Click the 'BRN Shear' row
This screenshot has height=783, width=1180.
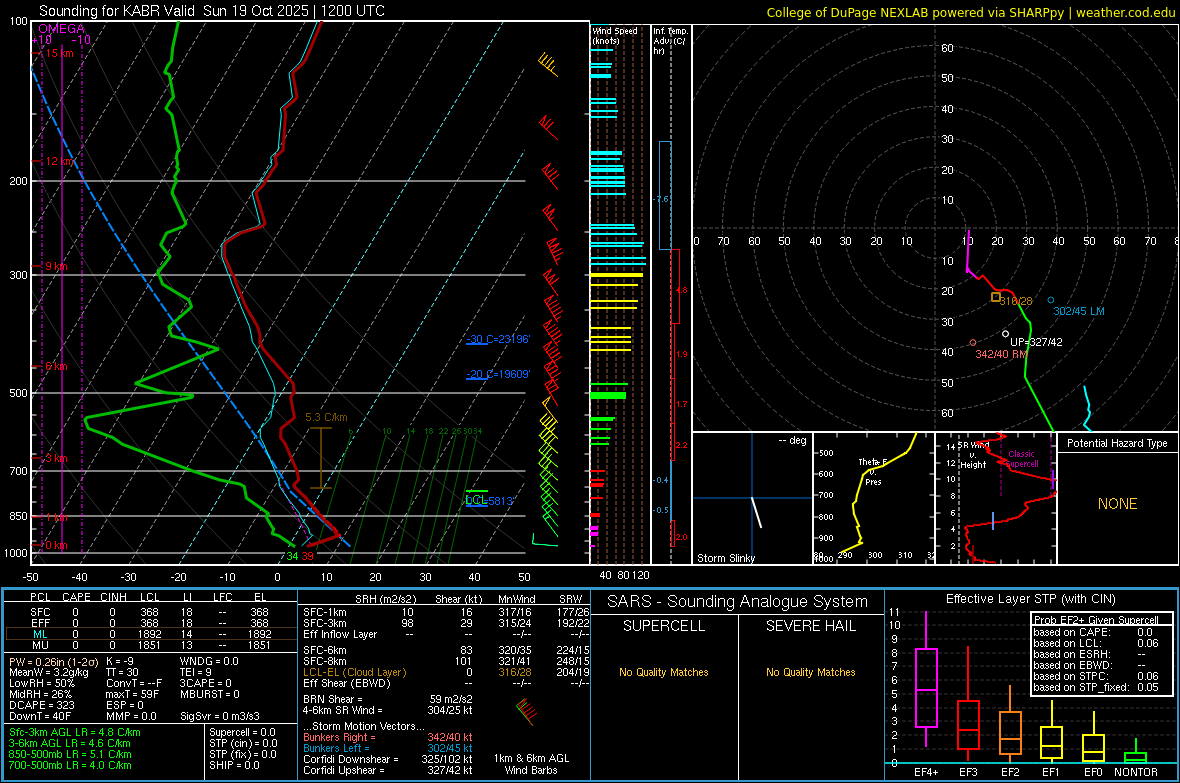click(388, 699)
